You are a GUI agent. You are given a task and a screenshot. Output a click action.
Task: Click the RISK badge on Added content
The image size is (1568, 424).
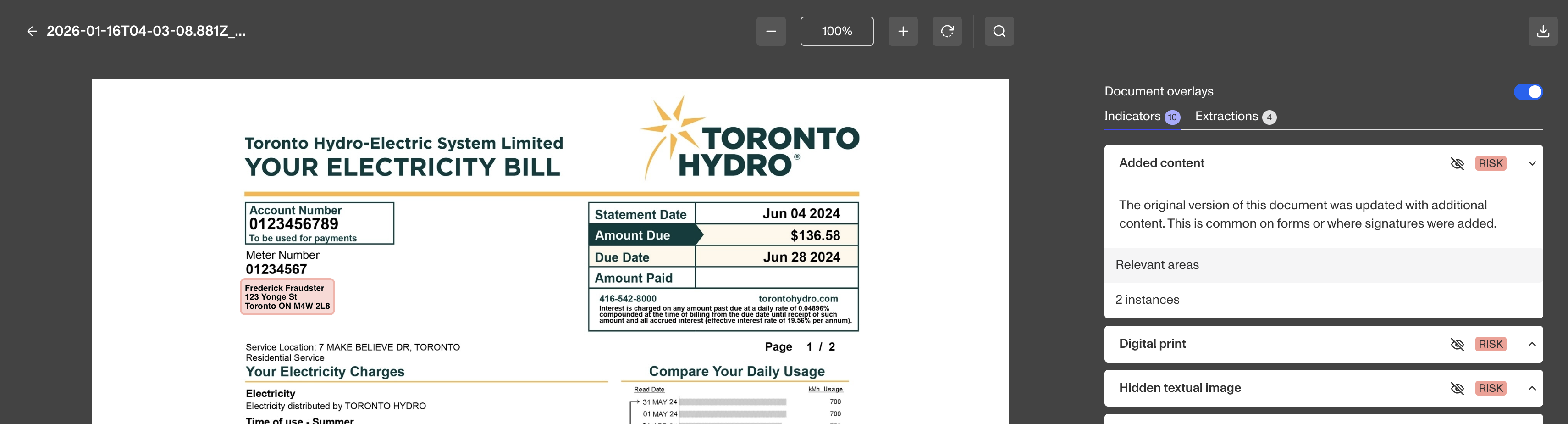[1491, 163]
